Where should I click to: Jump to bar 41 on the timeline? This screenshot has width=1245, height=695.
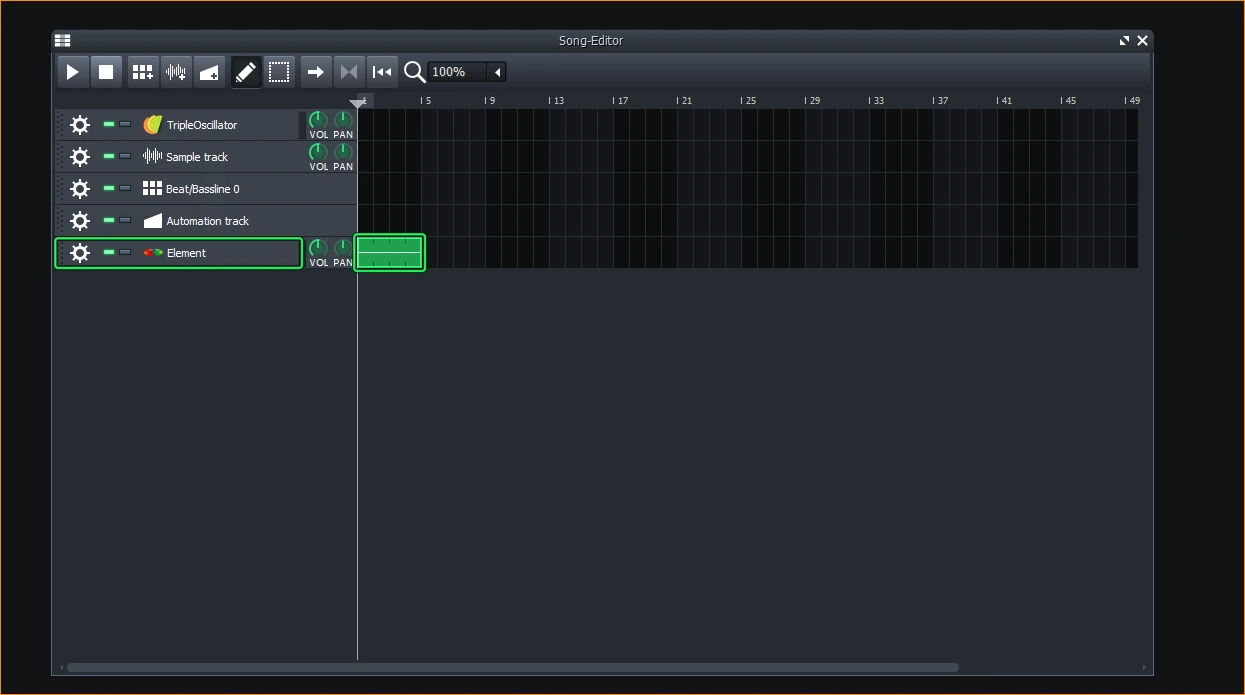click(x=1005, y=100)
